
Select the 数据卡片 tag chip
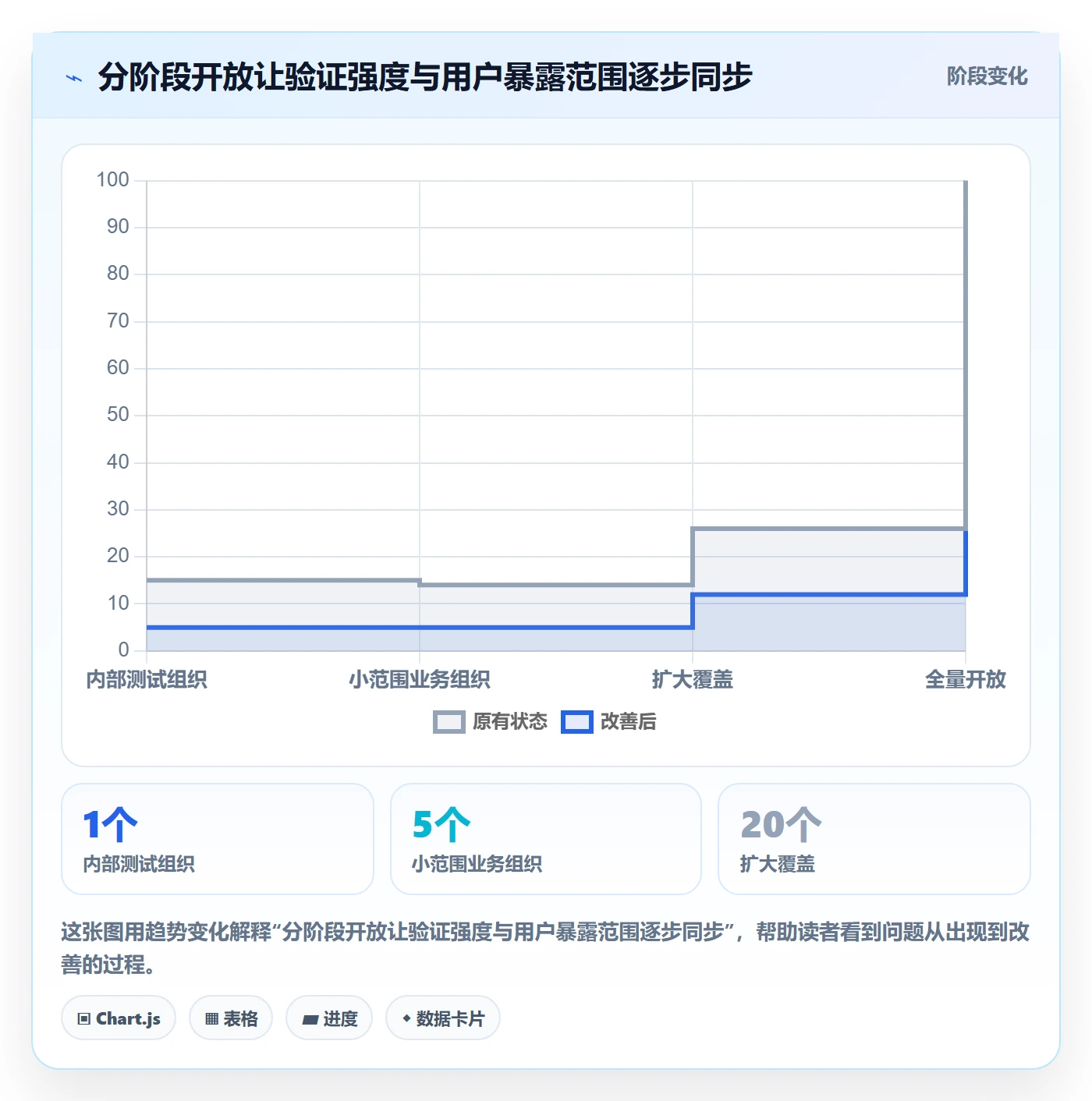pyautogui.click(x=443, y=1018)
